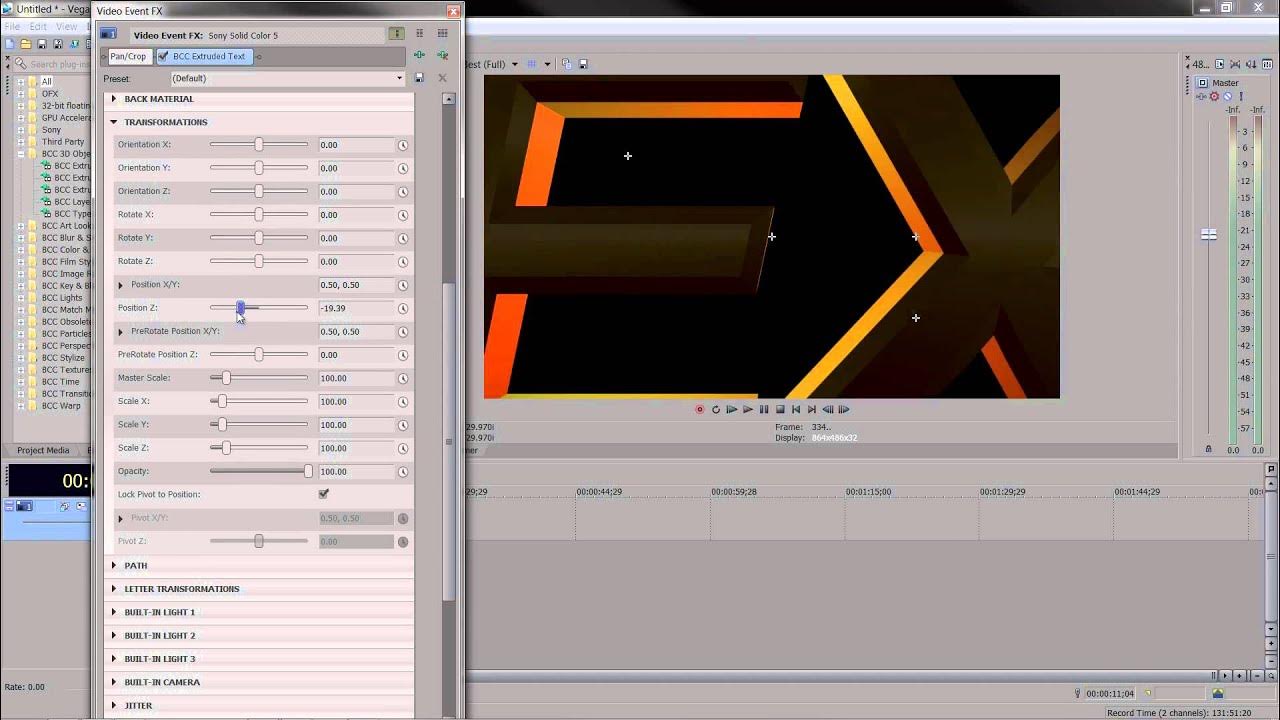Click the split-pane view icon in FX header
The image size is (1280, 720).
click(x=420, y=34)
